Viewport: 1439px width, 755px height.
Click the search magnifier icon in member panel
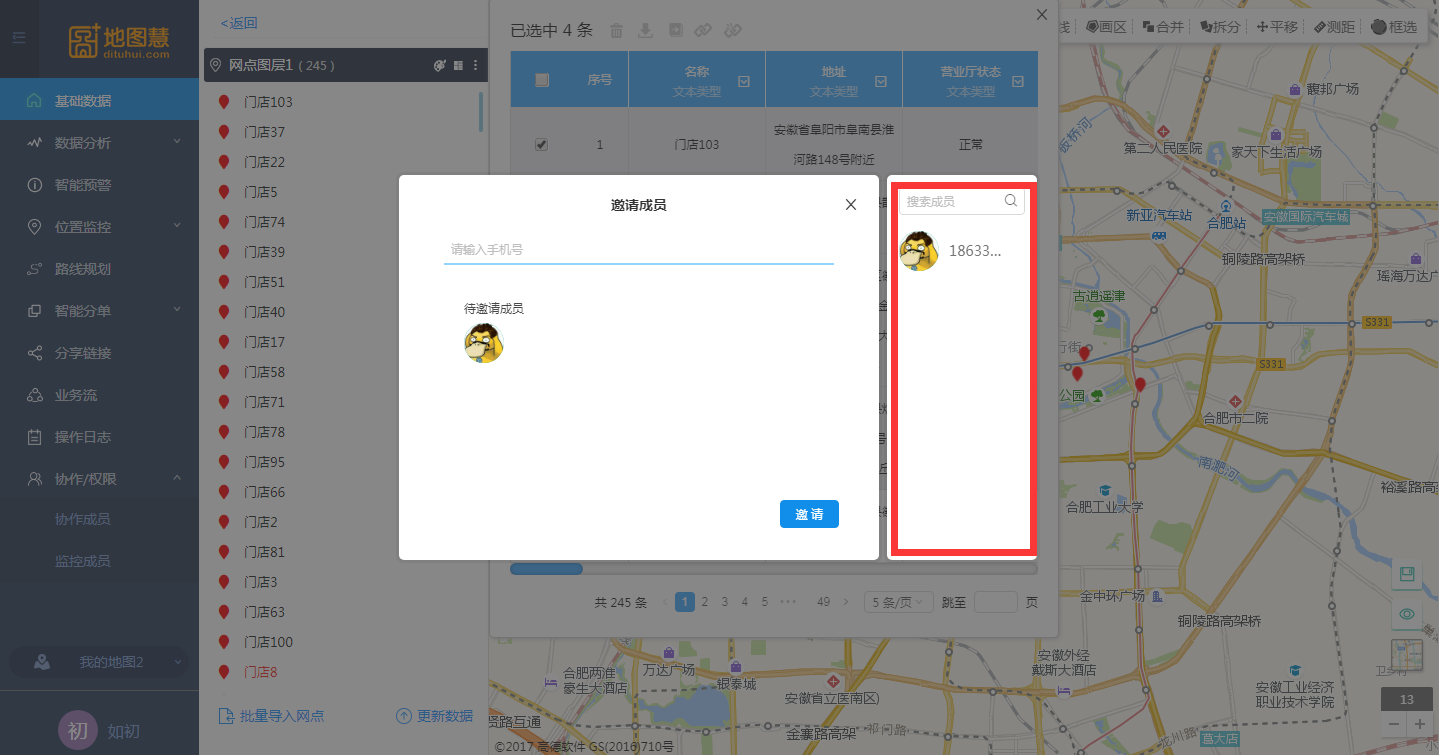(x=1011, y=201)
